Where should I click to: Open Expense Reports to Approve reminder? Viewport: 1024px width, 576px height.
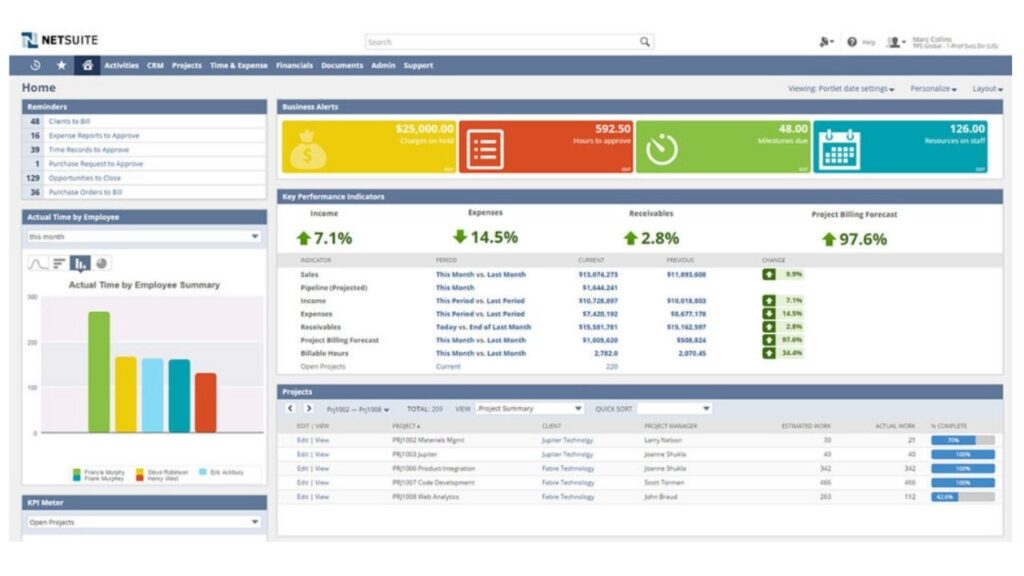click(94, 135)
